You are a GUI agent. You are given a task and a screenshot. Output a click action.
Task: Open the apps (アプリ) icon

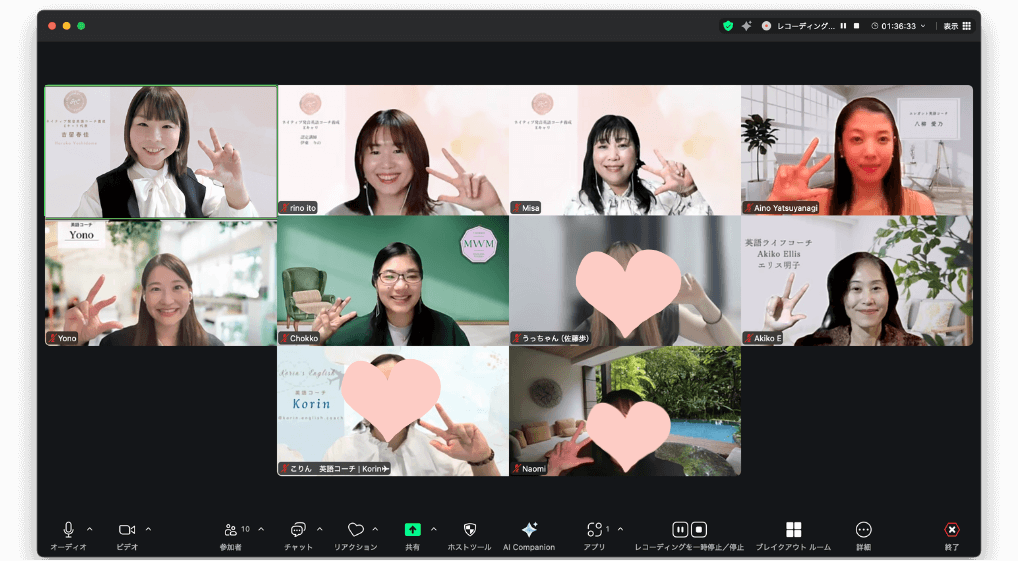coord(594,530)
